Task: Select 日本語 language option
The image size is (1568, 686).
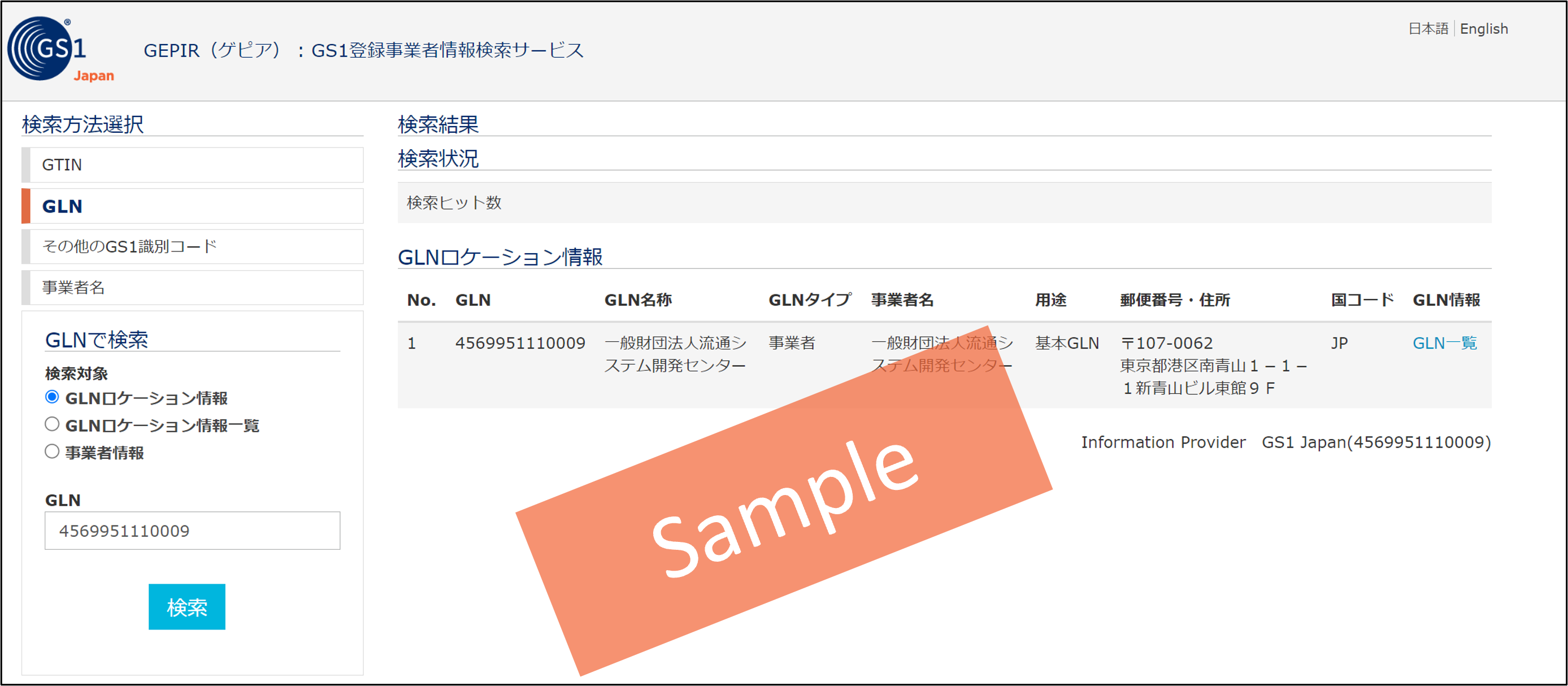Action: pyautogui.click(x=1428, y=27)
